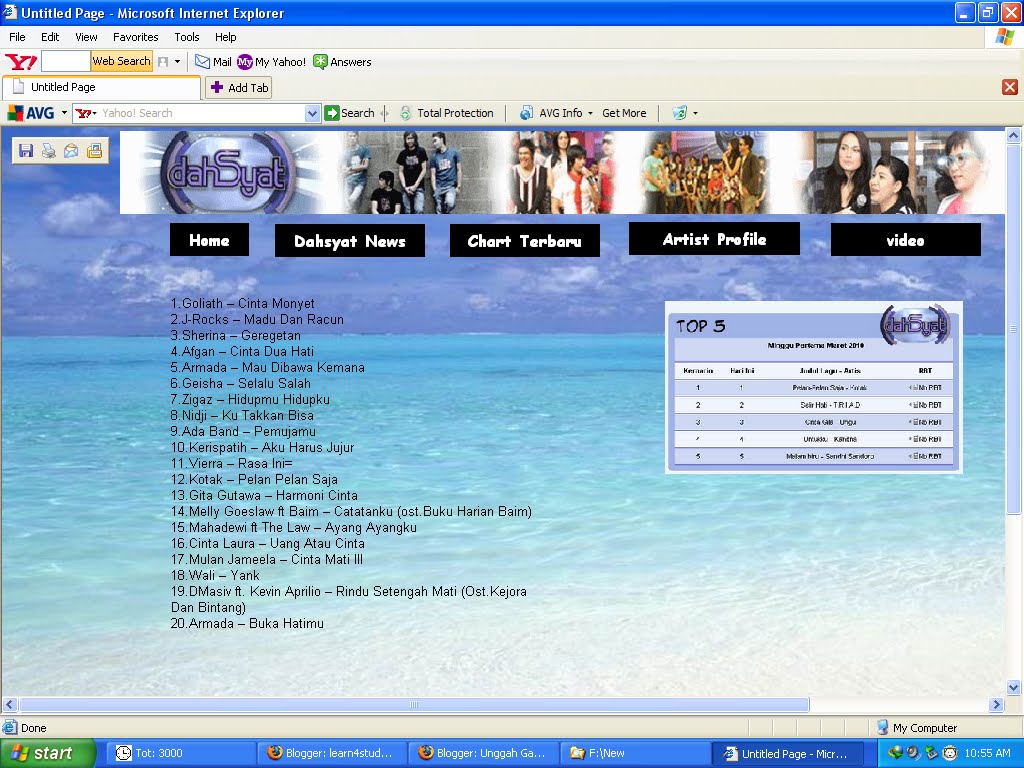The height and width of the screenshot is (768, 1024).
Task: Click the Get More button
Action: click(624, 113)
